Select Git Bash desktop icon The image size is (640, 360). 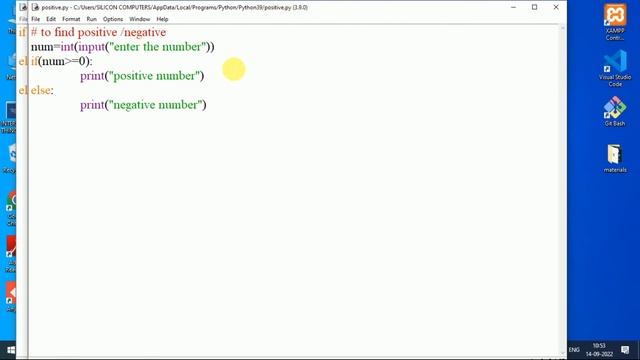click(615, 111)
